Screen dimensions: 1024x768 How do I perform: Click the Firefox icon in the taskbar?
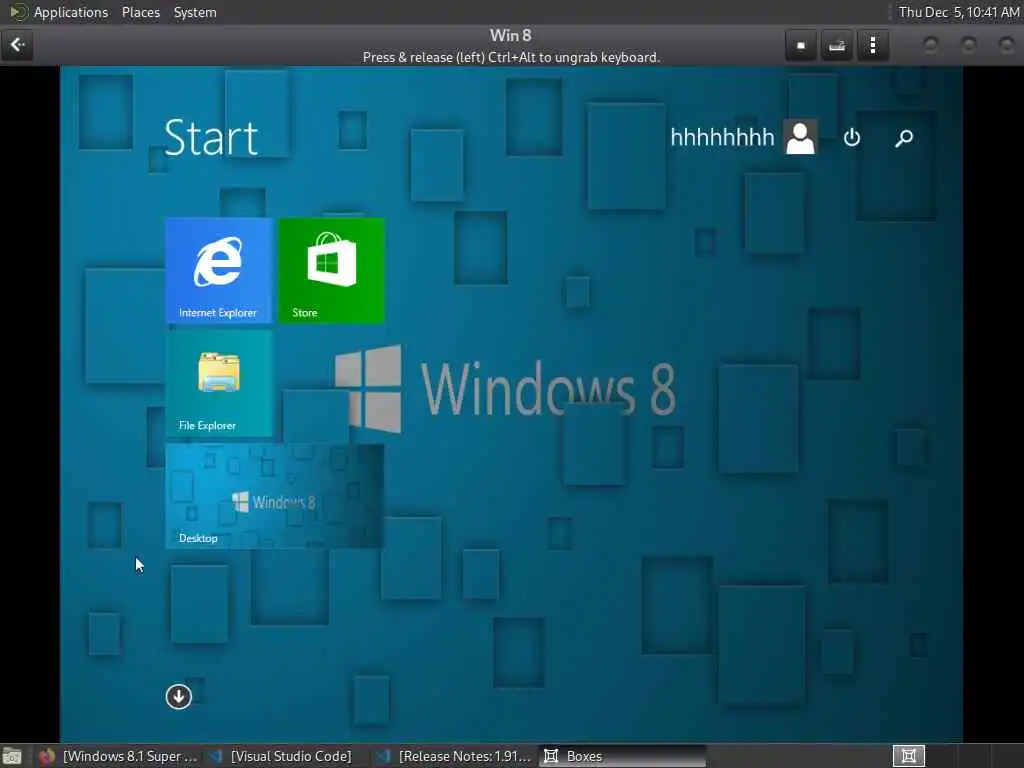pyautogui.click(x=46, y=756)
